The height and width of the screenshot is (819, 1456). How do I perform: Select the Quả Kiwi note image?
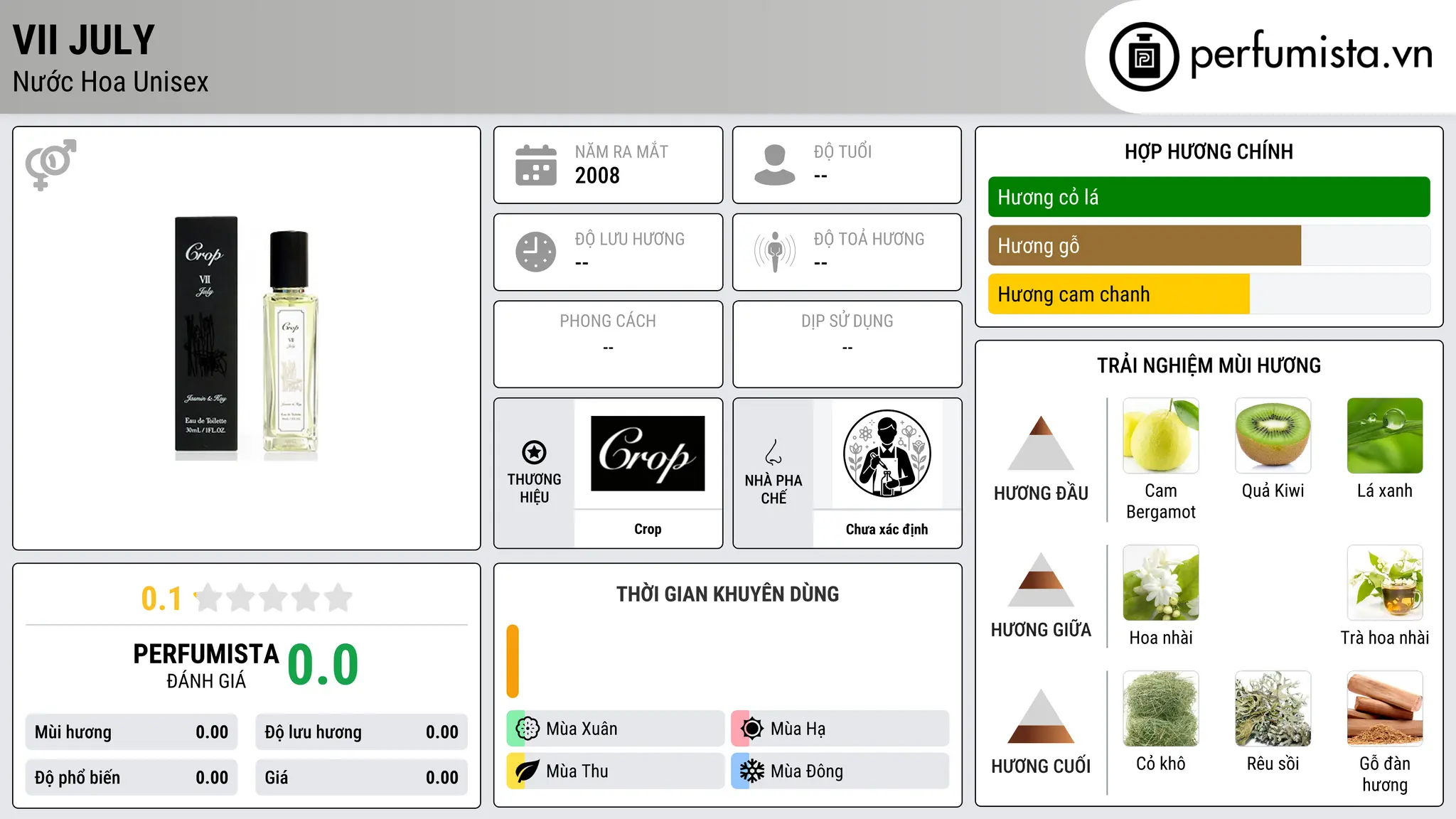(1273, 436)
